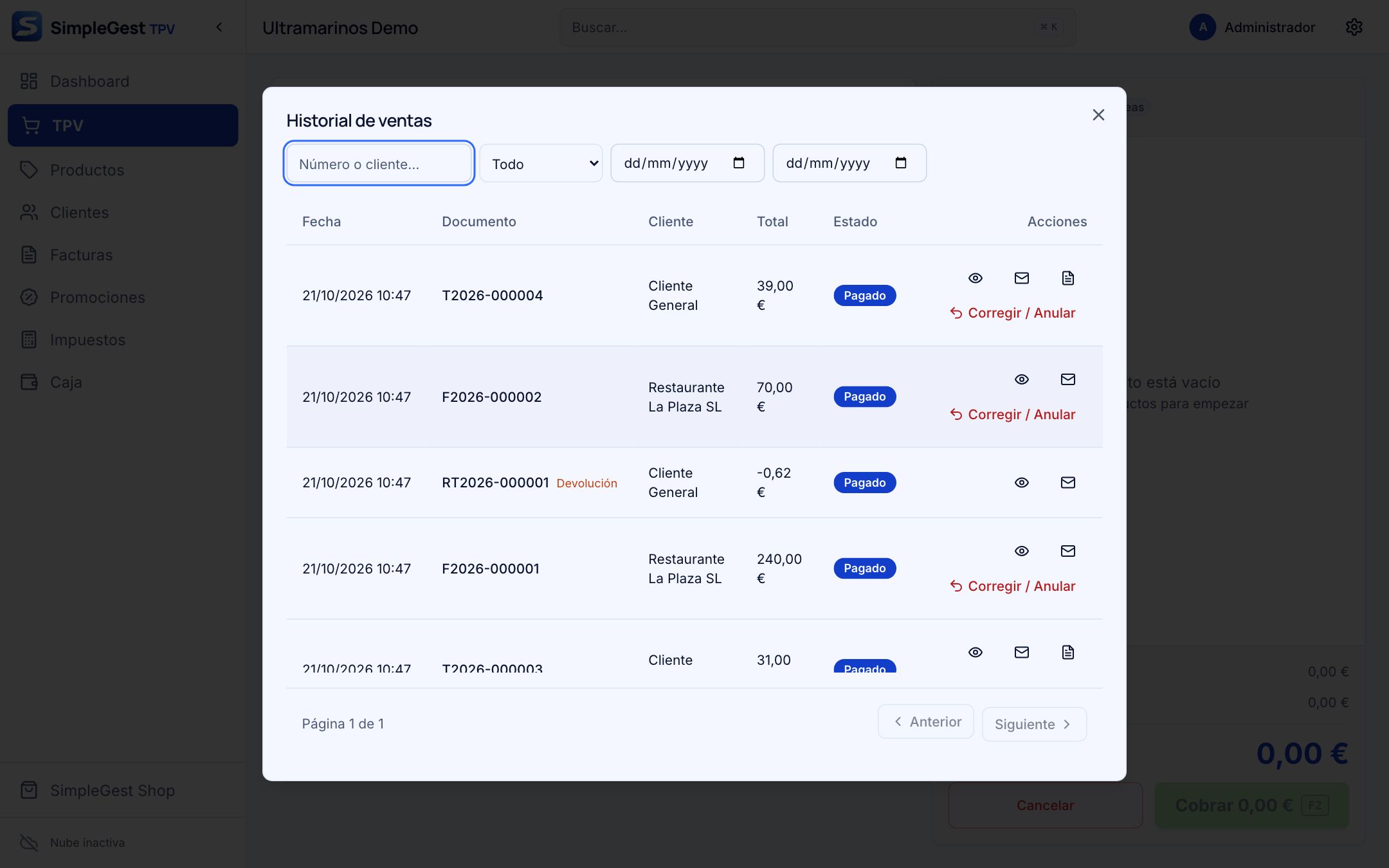
Task: Collapse the sidebar with the chevron
Action: point(219,27)
